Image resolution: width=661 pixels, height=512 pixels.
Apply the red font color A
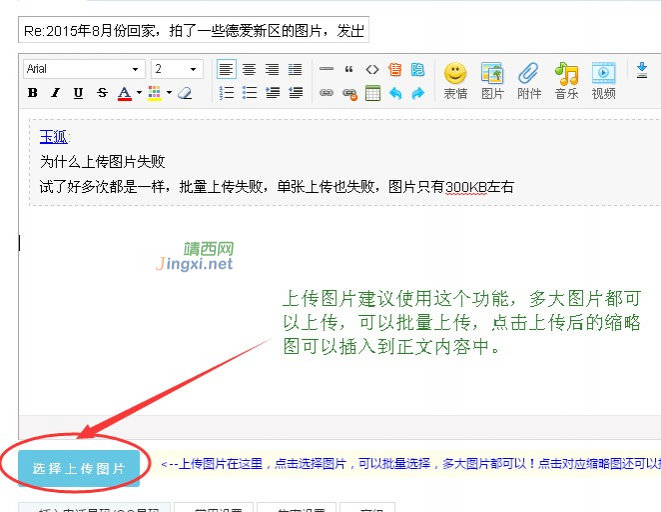tap(124, 93)
